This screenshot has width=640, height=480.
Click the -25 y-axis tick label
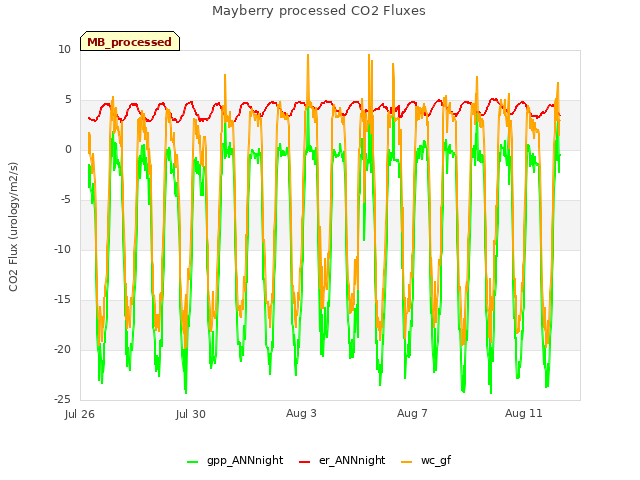[63, 399]
